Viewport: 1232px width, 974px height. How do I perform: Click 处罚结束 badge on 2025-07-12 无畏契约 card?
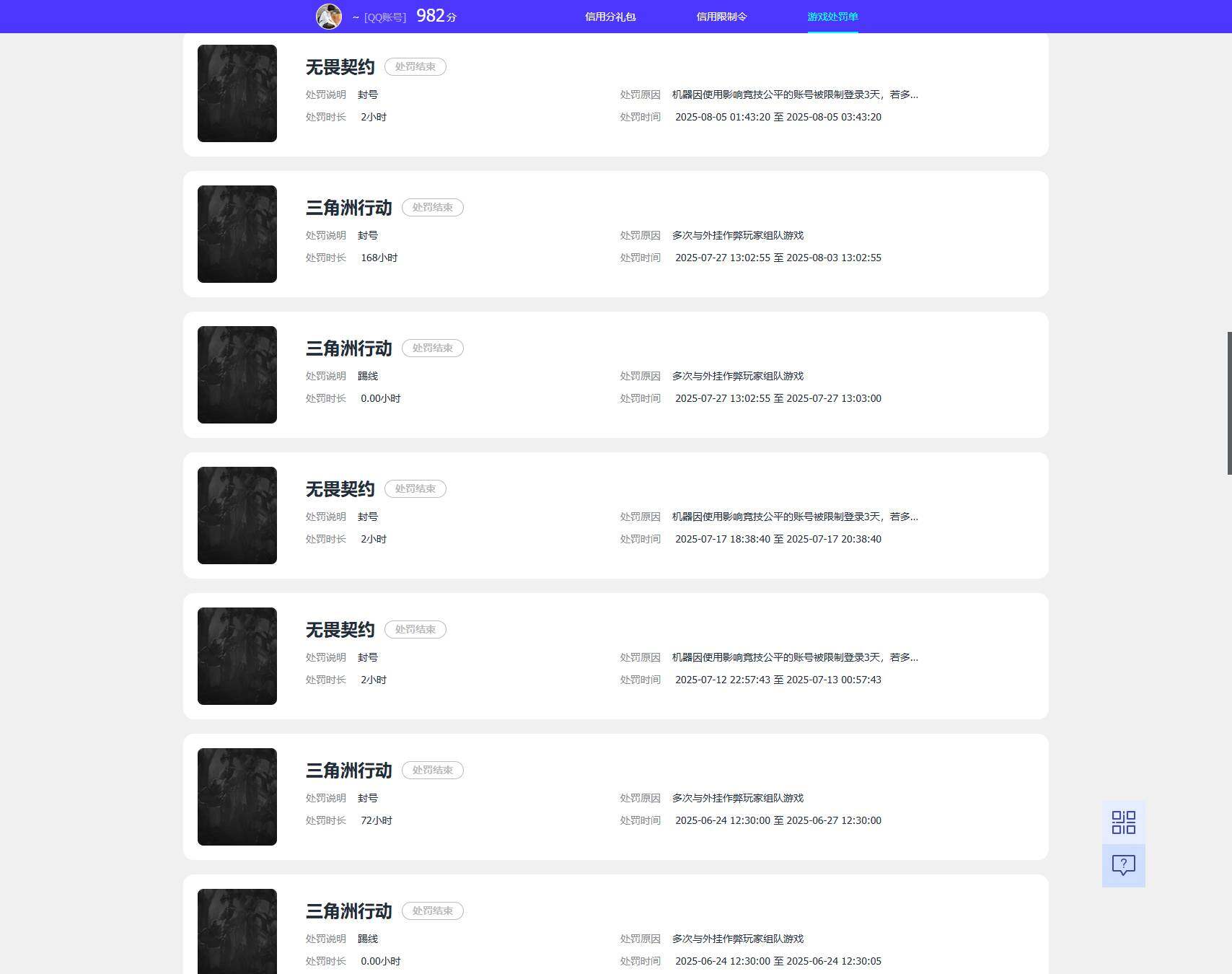point(415,629)
